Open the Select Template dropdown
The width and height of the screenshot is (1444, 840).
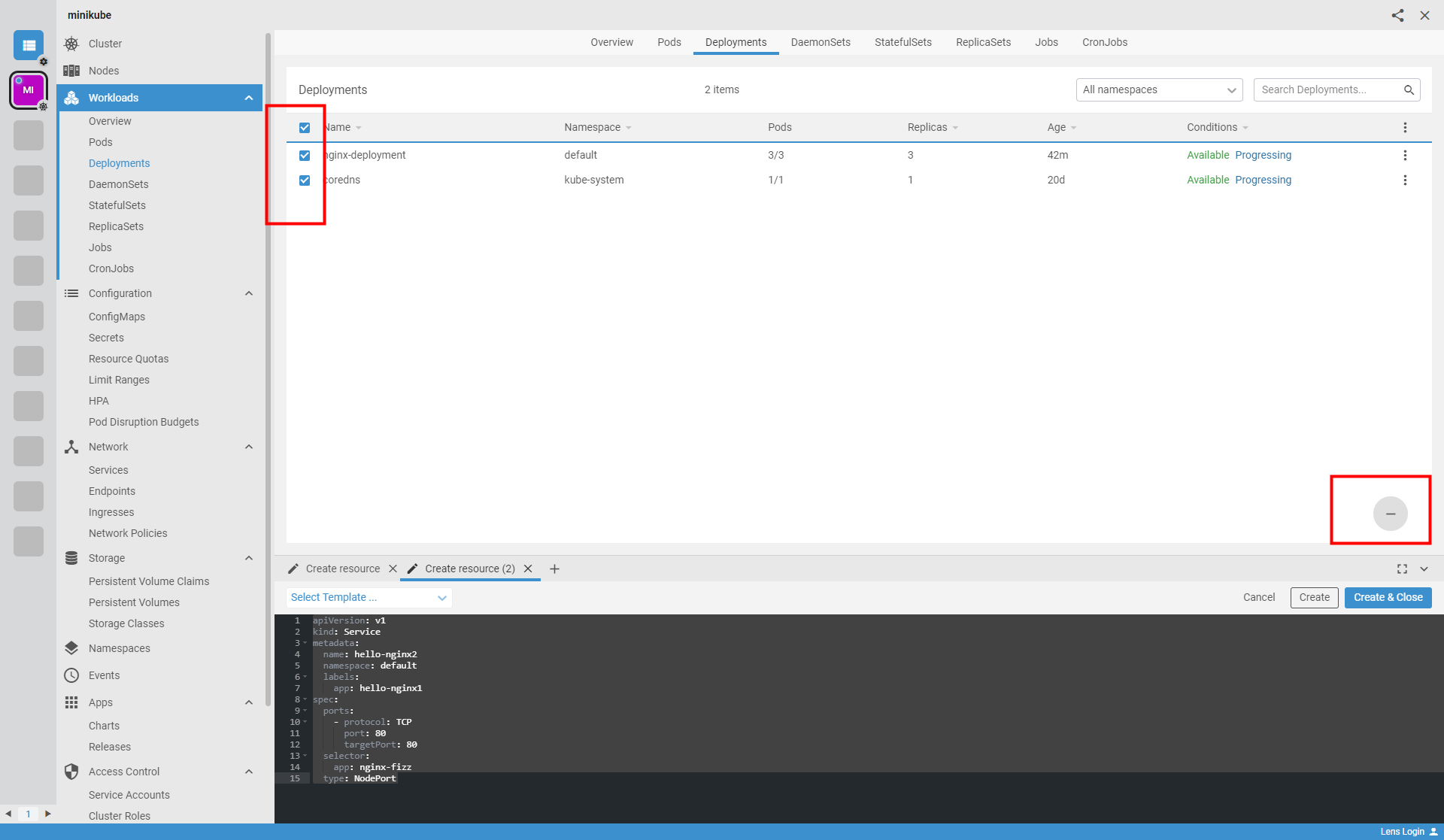point(369,597)
